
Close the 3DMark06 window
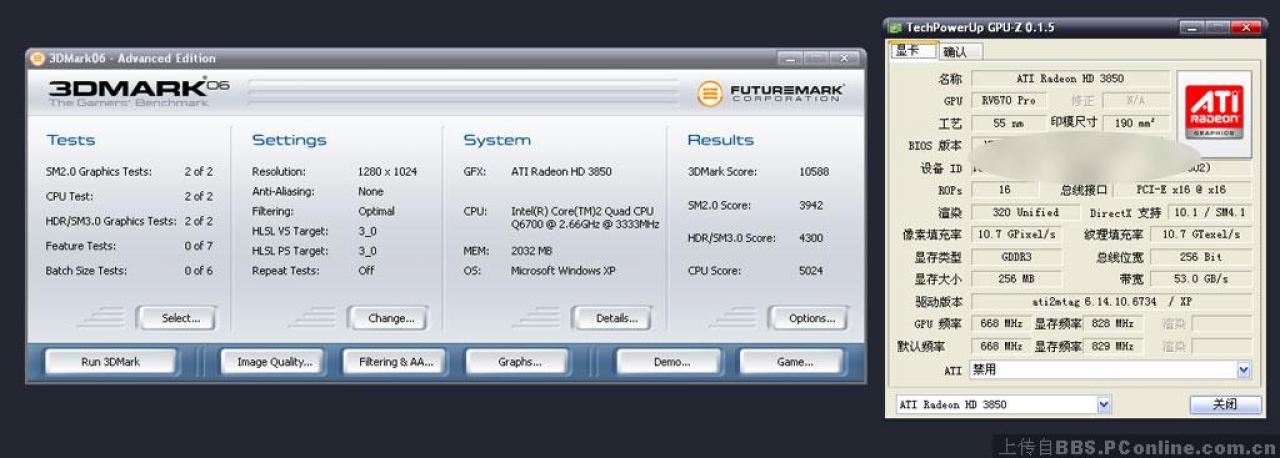[846, 58]
